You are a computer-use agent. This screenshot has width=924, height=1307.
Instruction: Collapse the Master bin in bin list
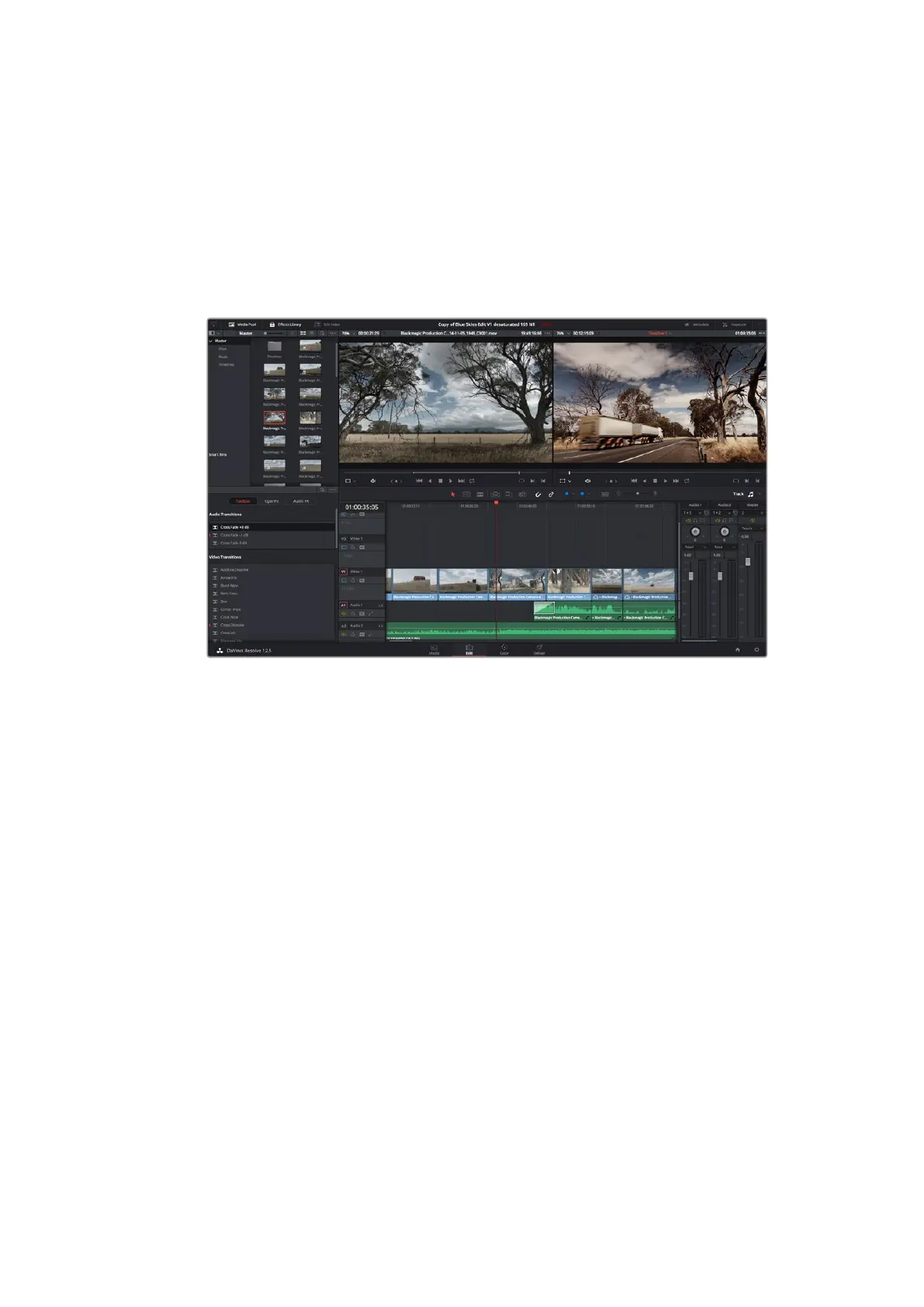pyautogui.click(x=210, y=341)
